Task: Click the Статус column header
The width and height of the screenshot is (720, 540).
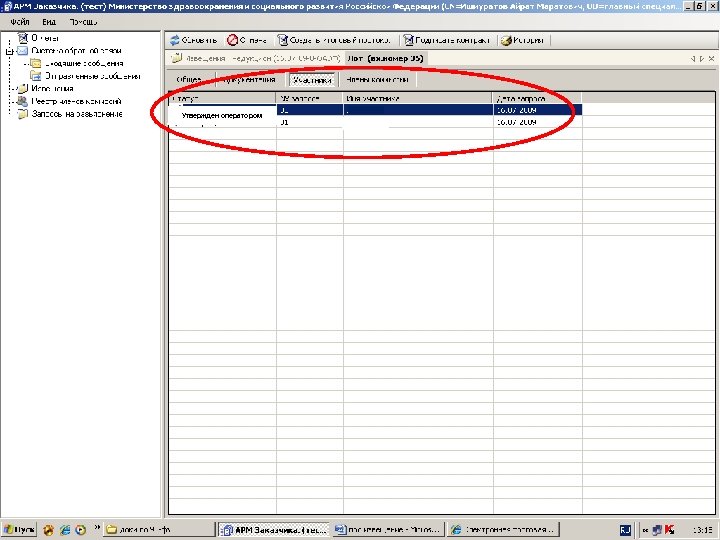Action: [222, 98]
